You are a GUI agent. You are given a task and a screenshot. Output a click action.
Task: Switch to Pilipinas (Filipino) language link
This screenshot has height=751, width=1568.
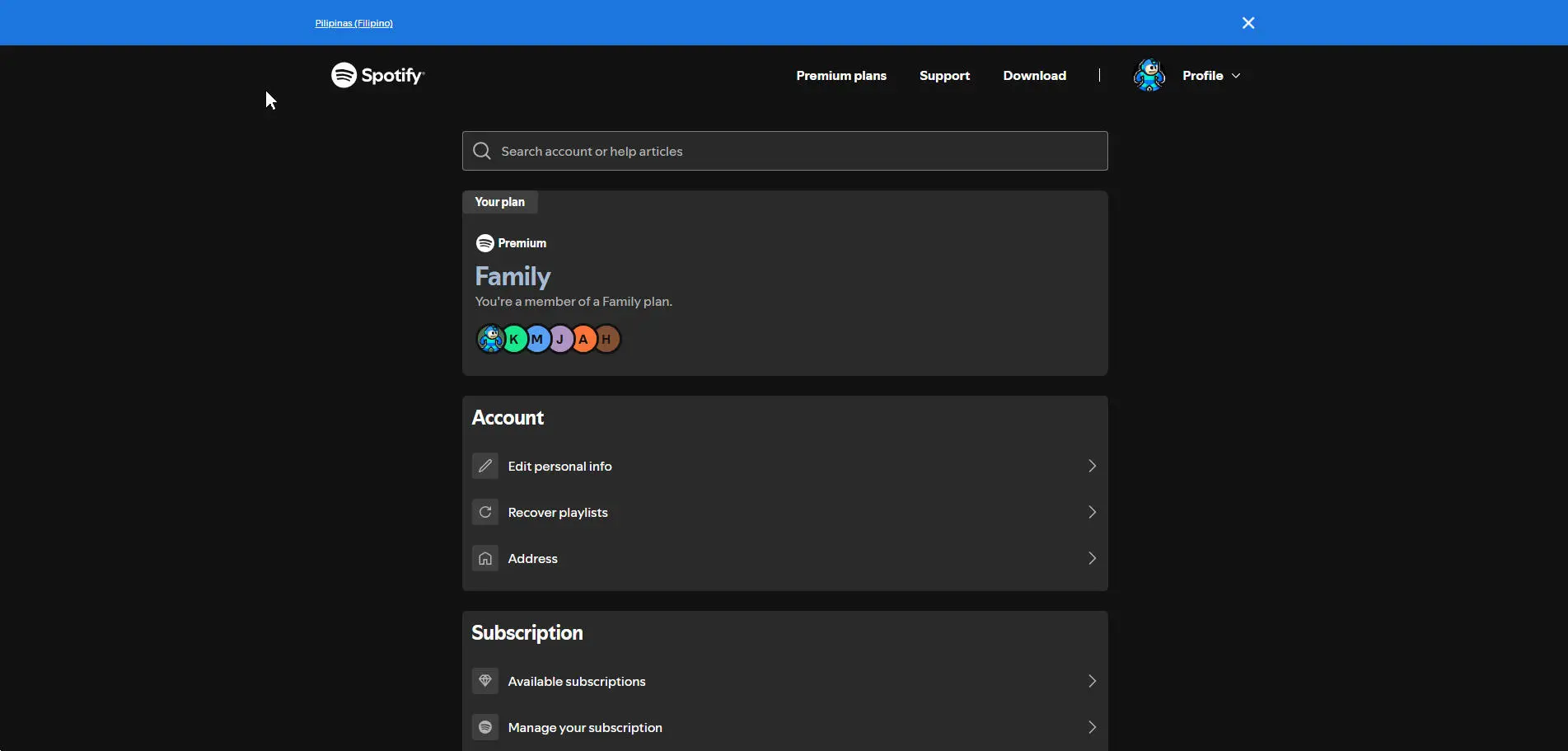click(353, 23)
